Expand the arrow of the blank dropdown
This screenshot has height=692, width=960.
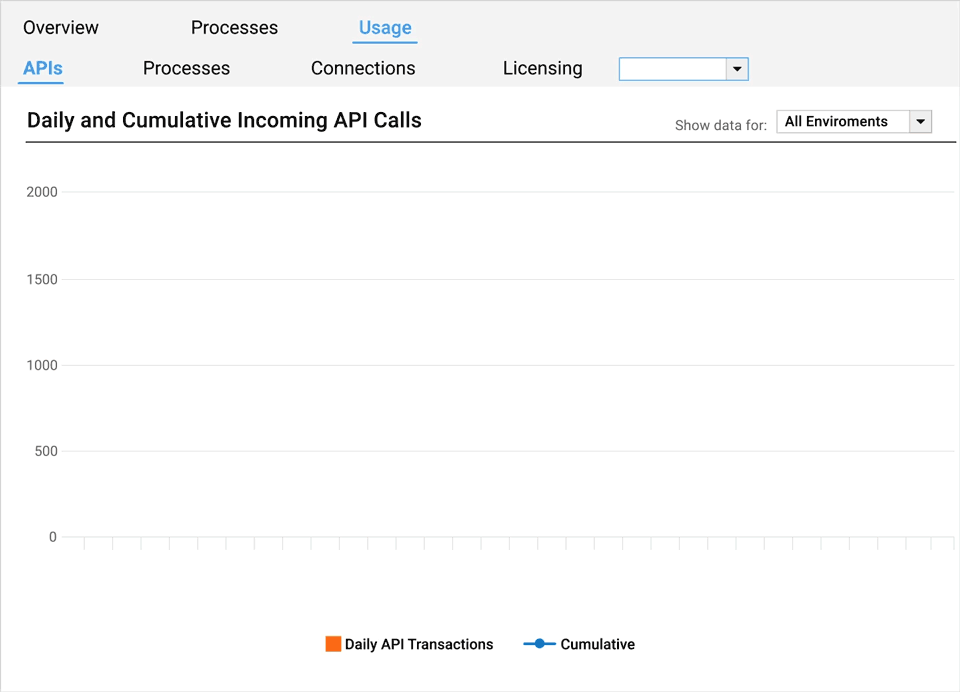tap(737, 69)
